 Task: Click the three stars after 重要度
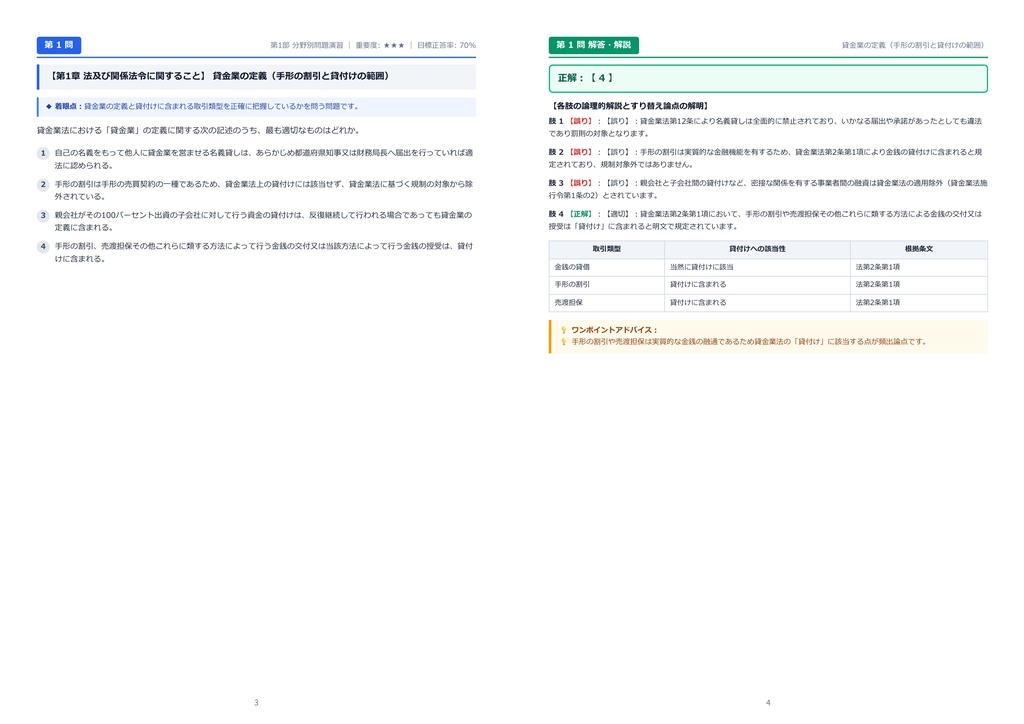click(394, 46)
